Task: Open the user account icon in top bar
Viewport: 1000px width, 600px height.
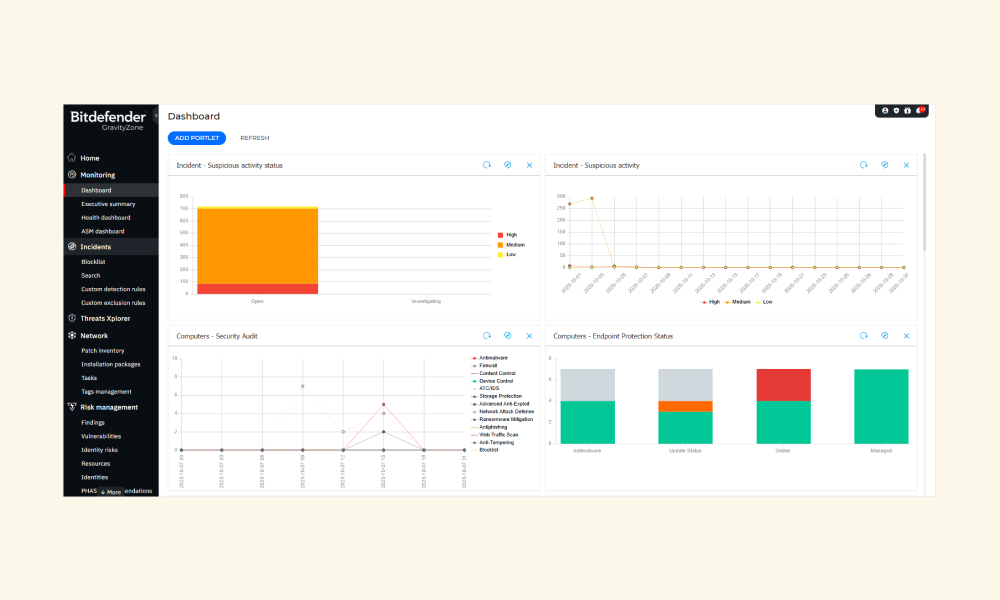Action: (x=885, y=111)
